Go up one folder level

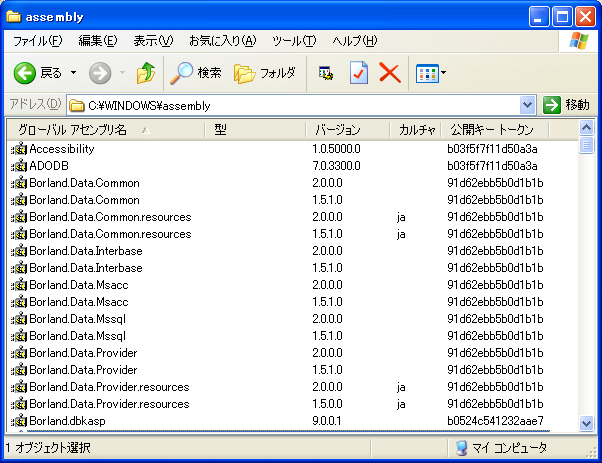(146, 73)
